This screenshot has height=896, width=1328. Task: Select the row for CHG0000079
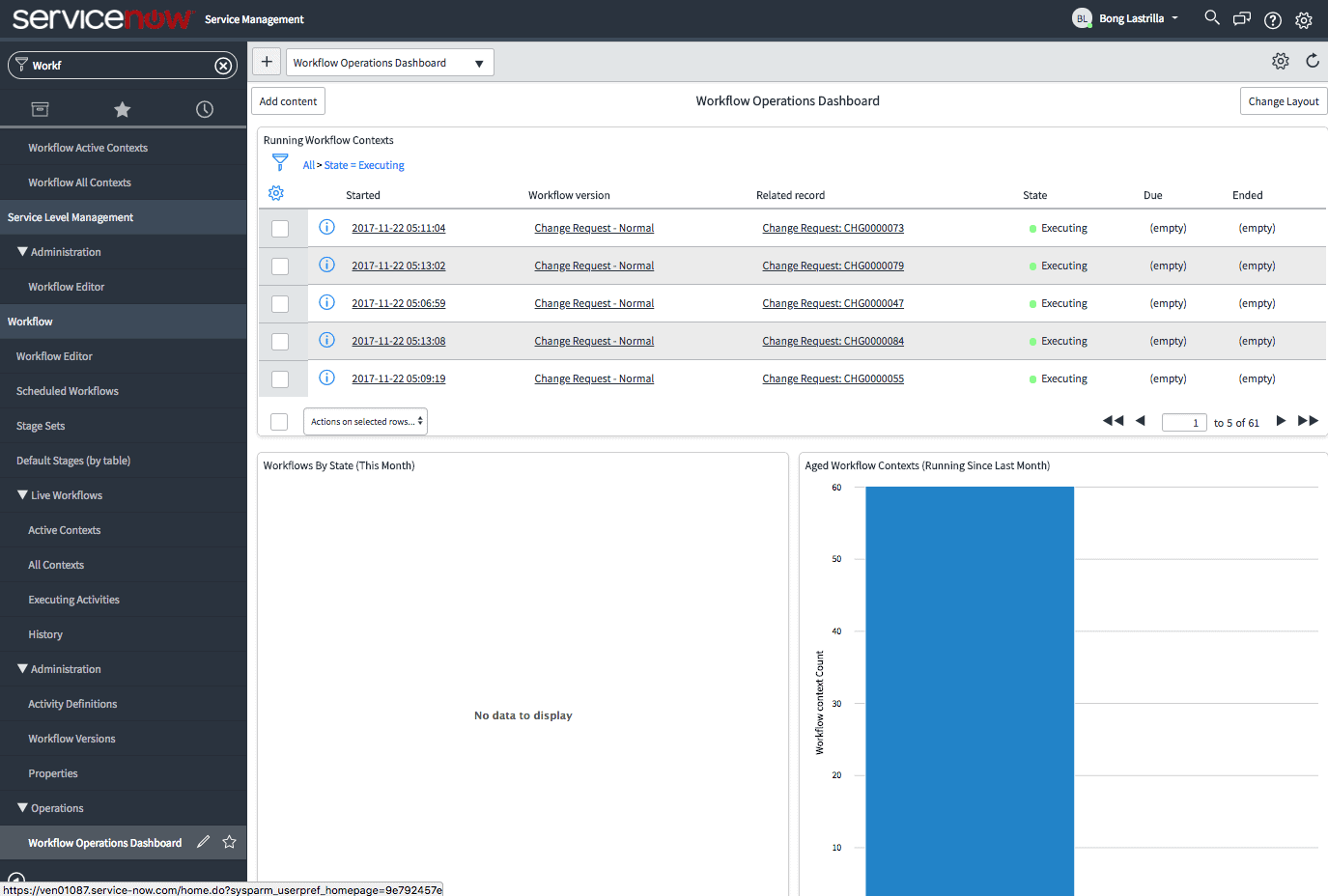click(x=280, y=266)
